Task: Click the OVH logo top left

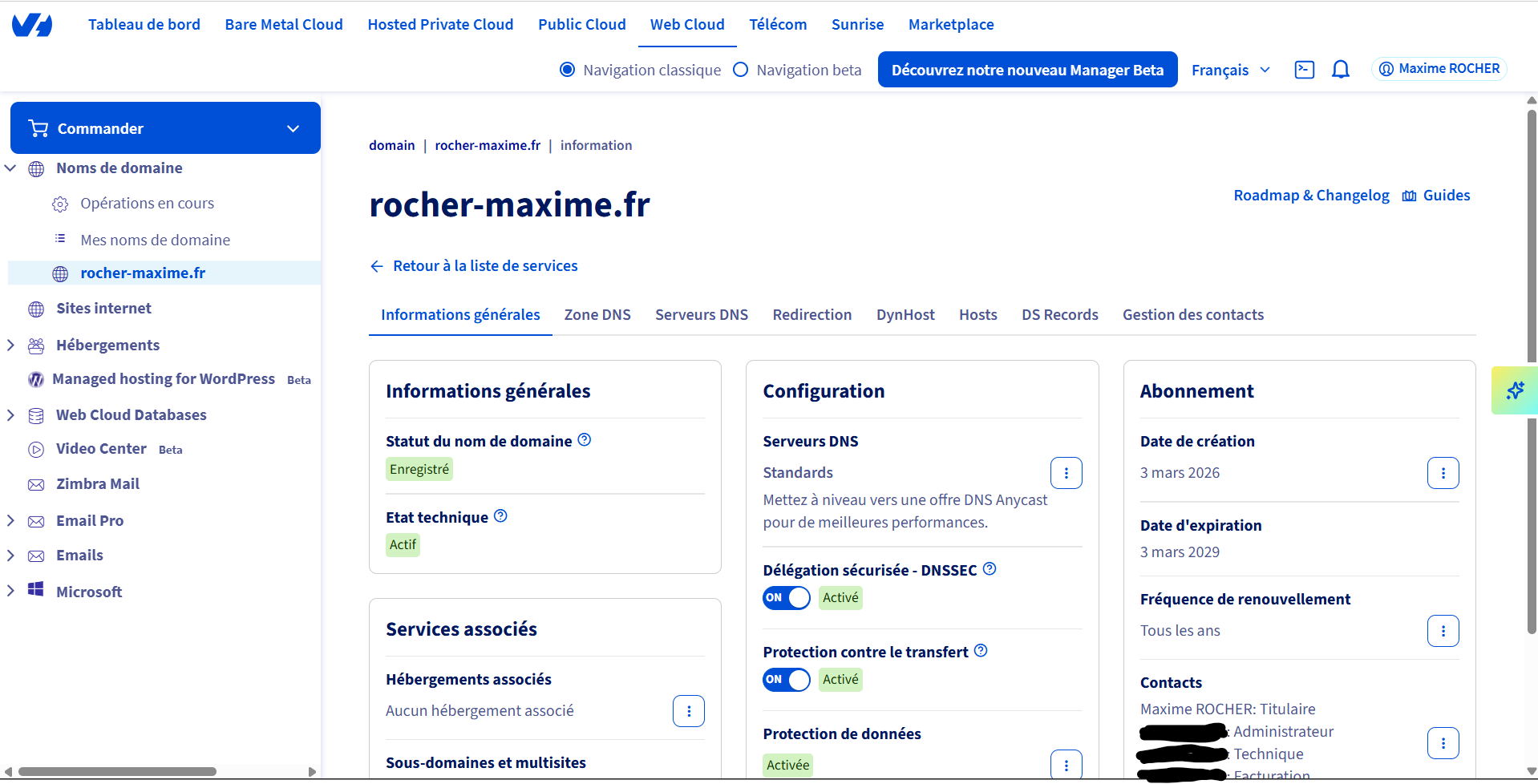Action: 32,24
